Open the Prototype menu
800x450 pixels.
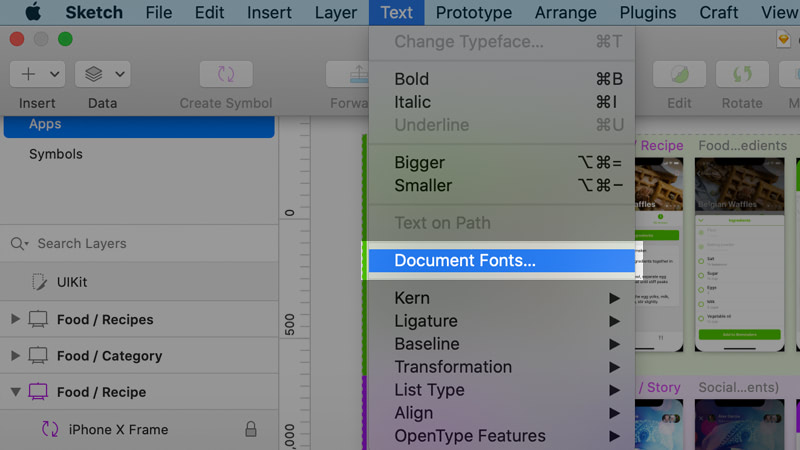coord(473,12)
